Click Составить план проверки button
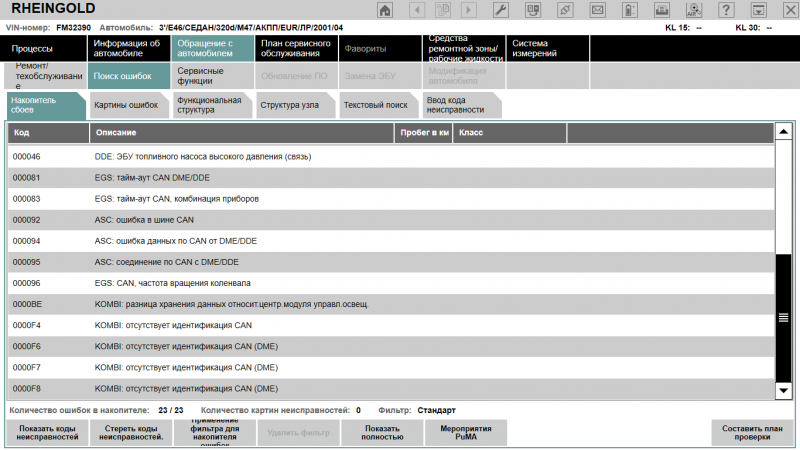 coord(752,433)
